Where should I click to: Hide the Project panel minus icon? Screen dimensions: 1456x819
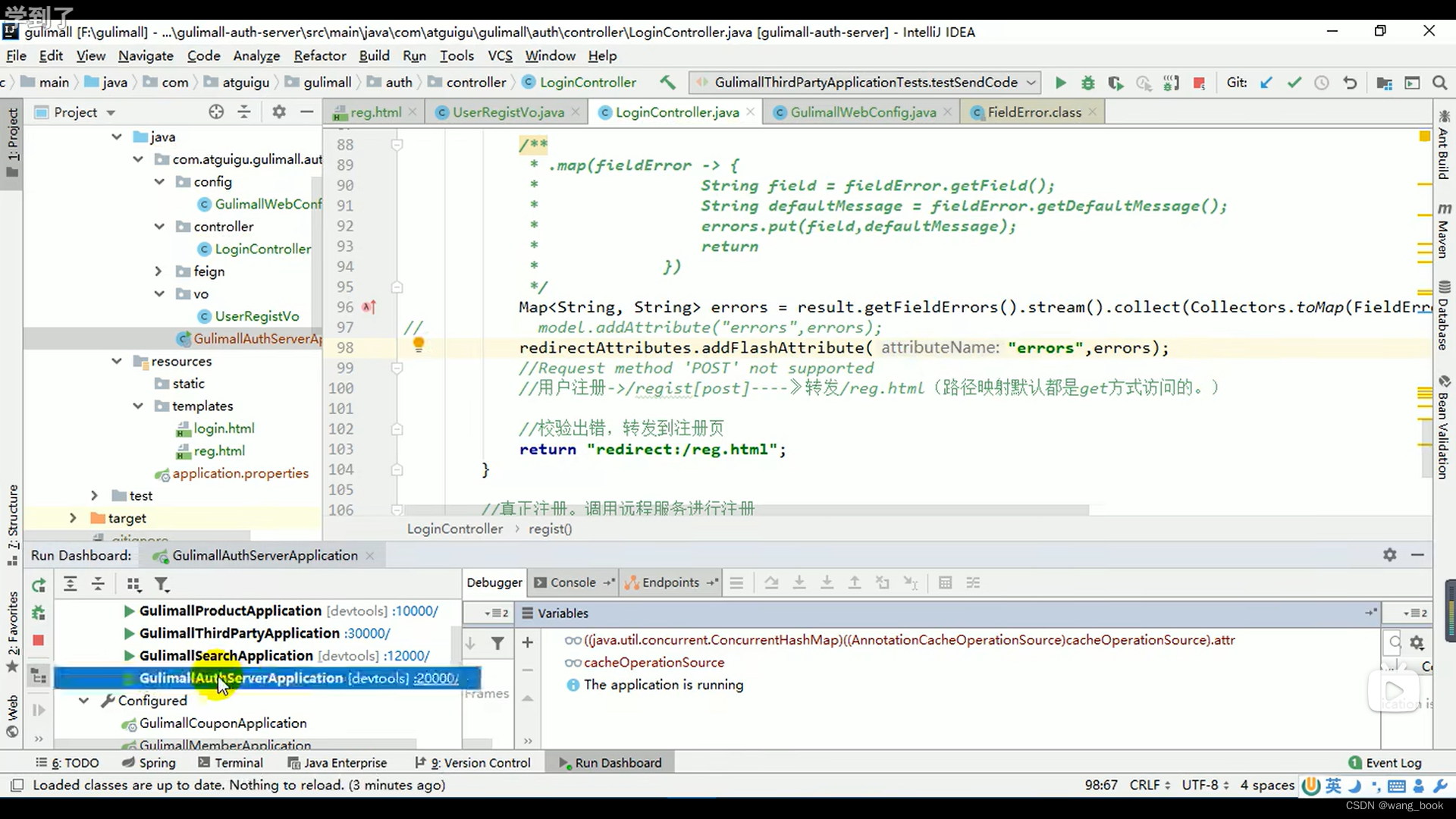pos(306,112)
